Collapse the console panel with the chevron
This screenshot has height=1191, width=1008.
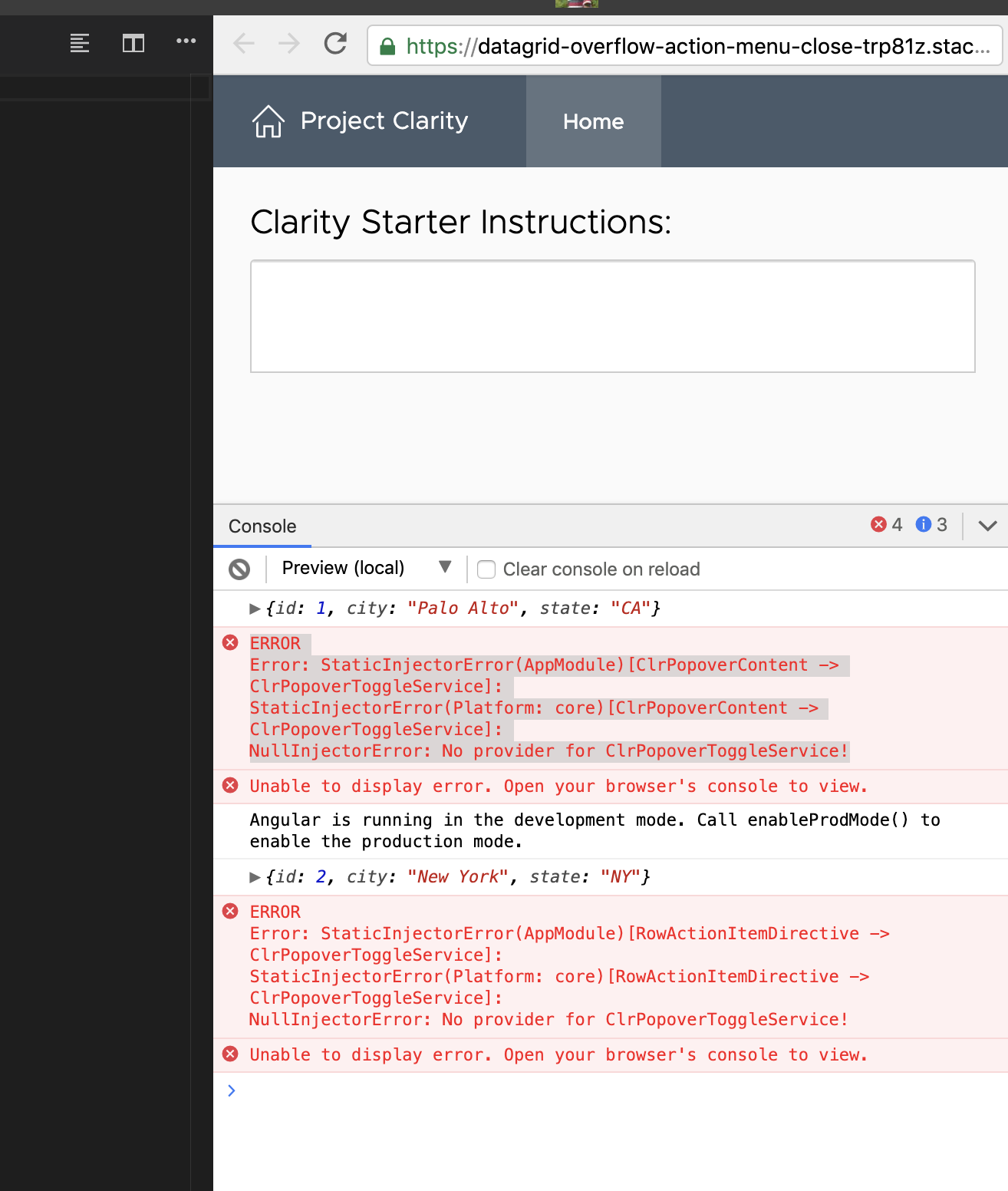988,526
